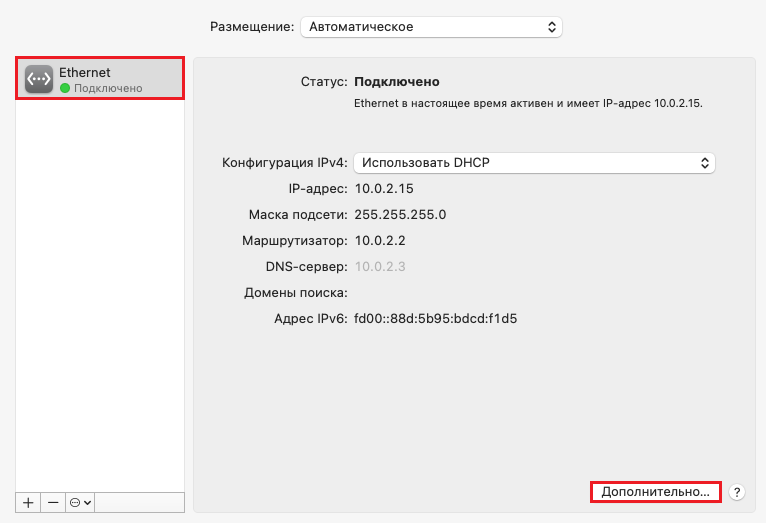
Task: Open Конфигурация IPv4 dropdown menu
Action: coord(534,163)
